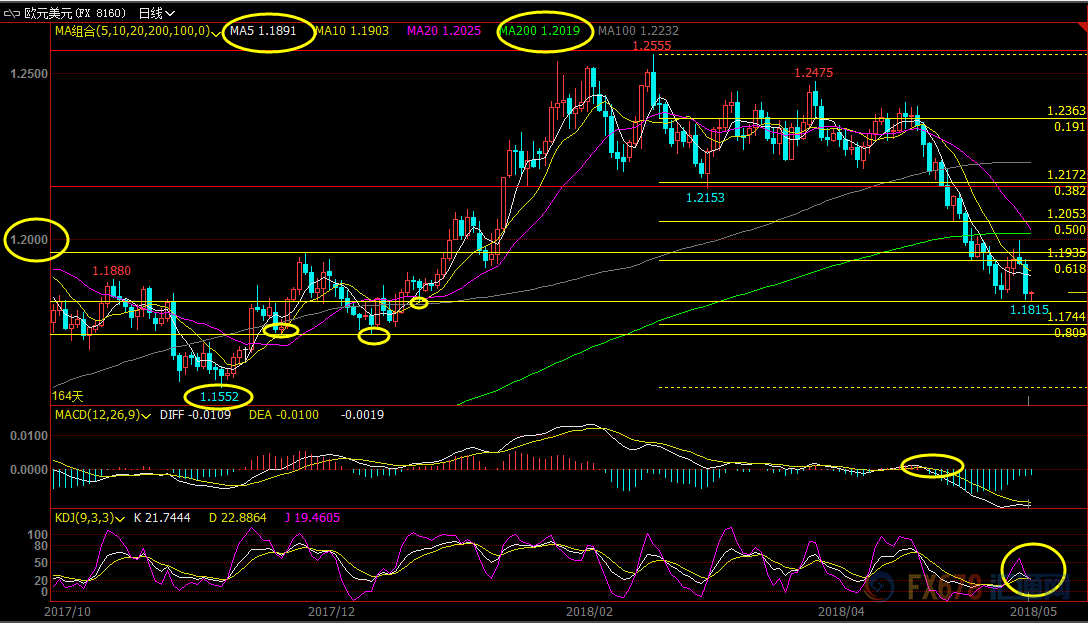
Task: Click the 1.2555 high price marker
Action: (x=651, y=46)
